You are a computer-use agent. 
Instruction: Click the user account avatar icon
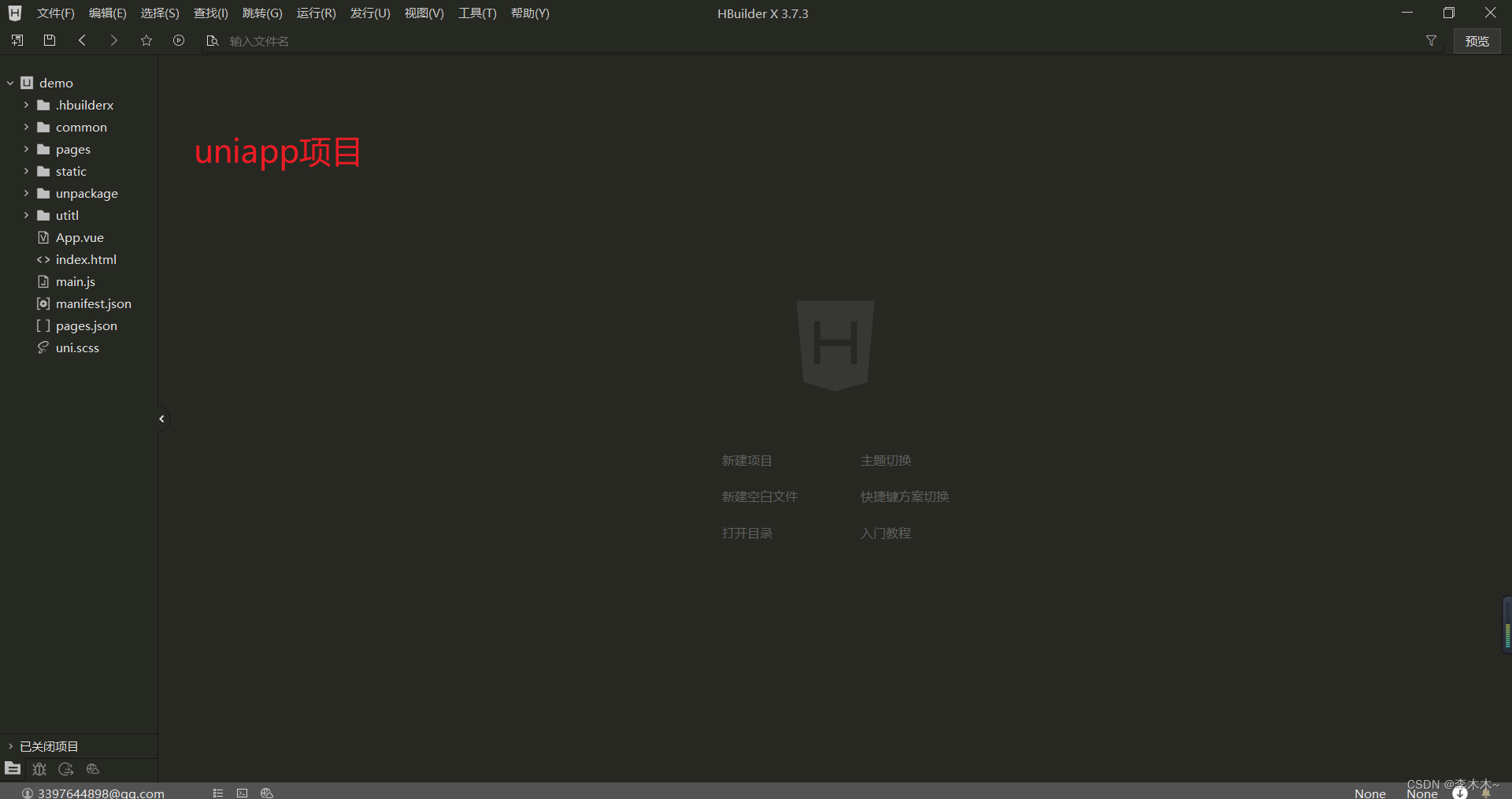28,793
